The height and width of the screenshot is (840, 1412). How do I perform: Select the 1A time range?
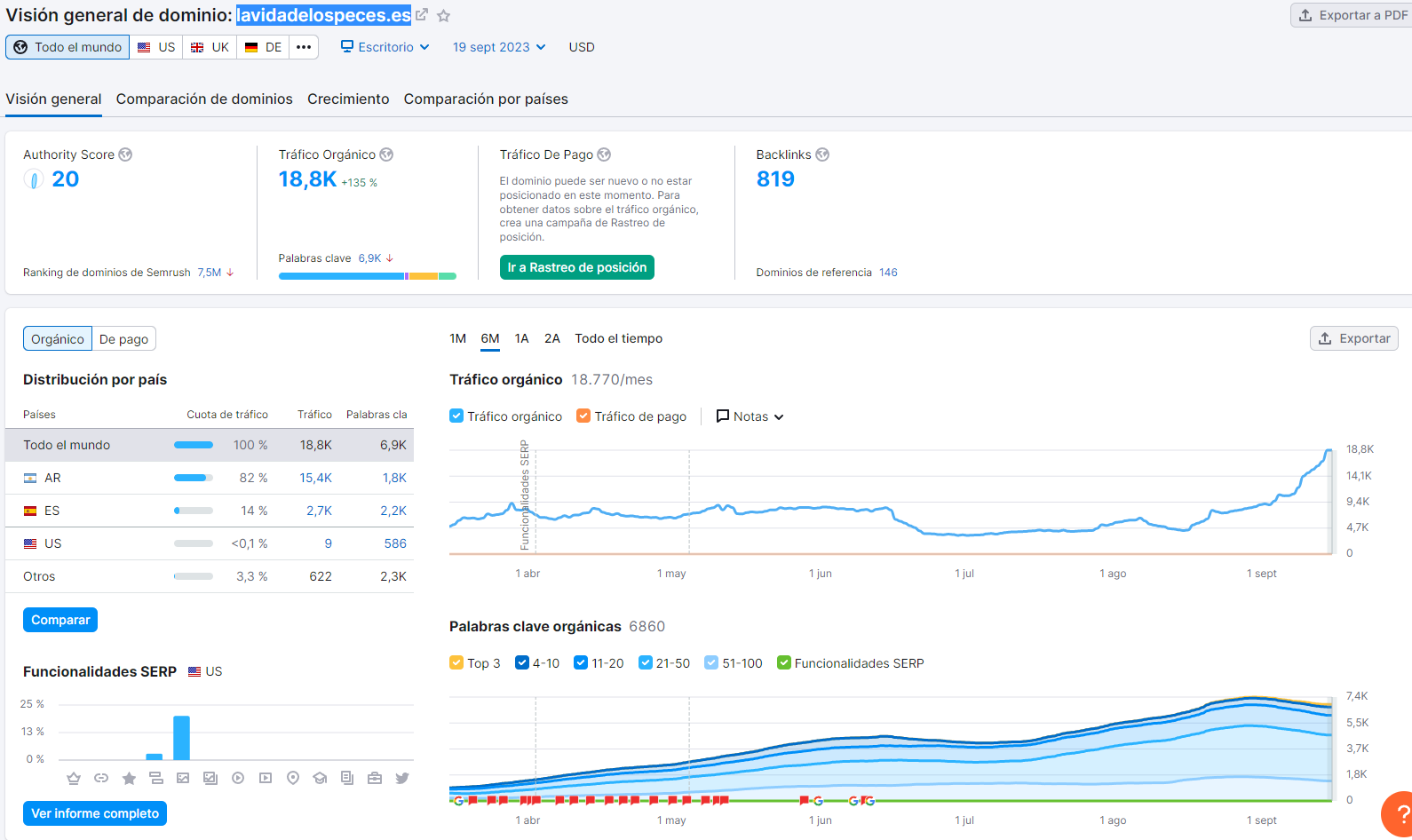[x=522, y=338]
